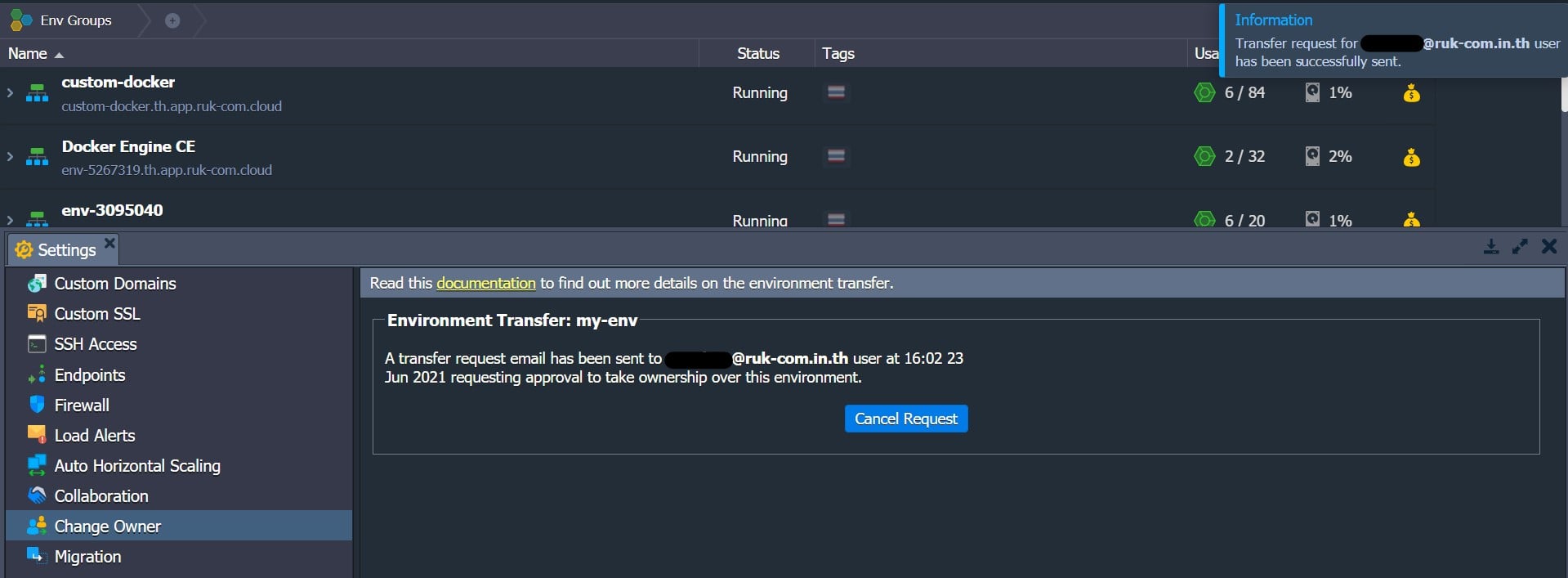This screenshot has height=578, width=1568.
Task: Select the custom-docker environment topology icon
Action: click(x=37, y=92)
